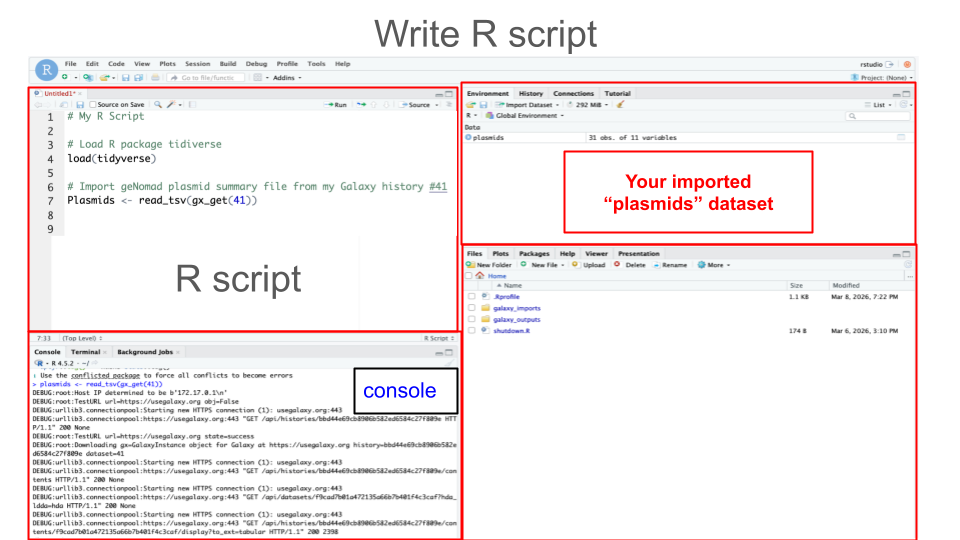Open the galaxy_outputs folder link
The image size is (960, 540).
516,319
